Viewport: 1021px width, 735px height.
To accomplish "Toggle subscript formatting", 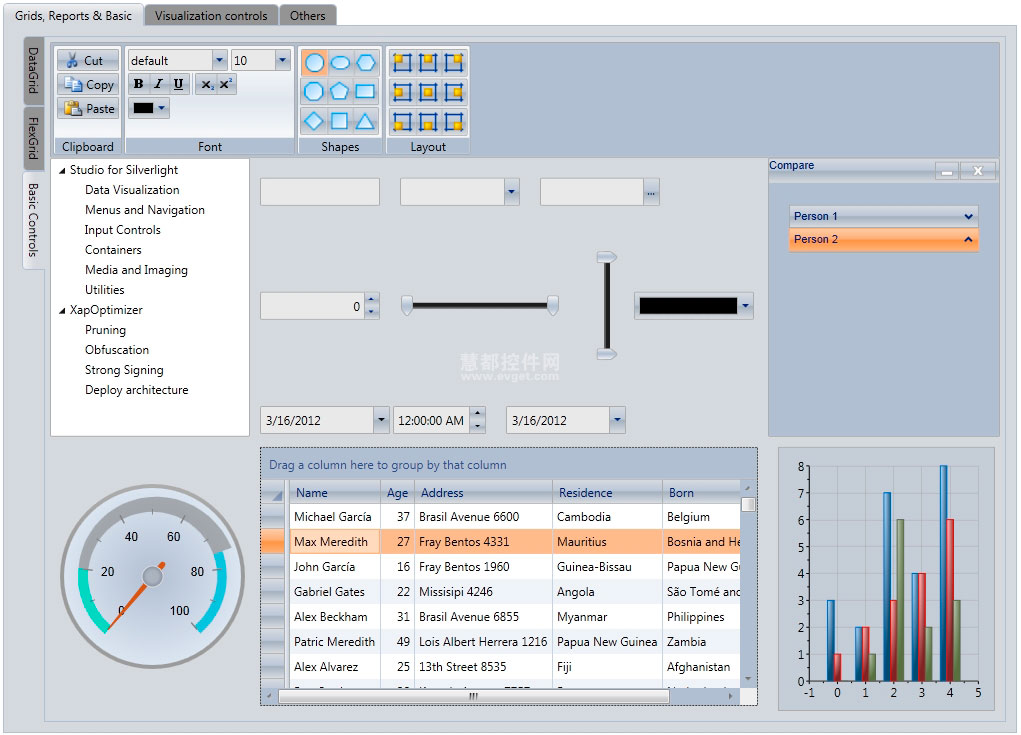I will pyautogui.click(x=206, y=85).
